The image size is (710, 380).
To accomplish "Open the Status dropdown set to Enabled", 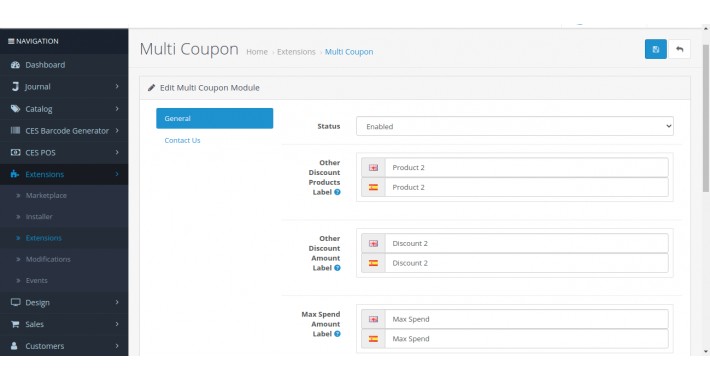I will click(515, 126).
